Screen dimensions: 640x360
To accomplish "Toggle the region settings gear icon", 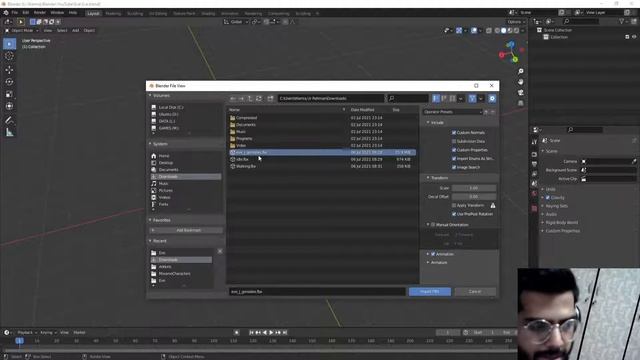I will pyautogui.click(x=492, y=98).
